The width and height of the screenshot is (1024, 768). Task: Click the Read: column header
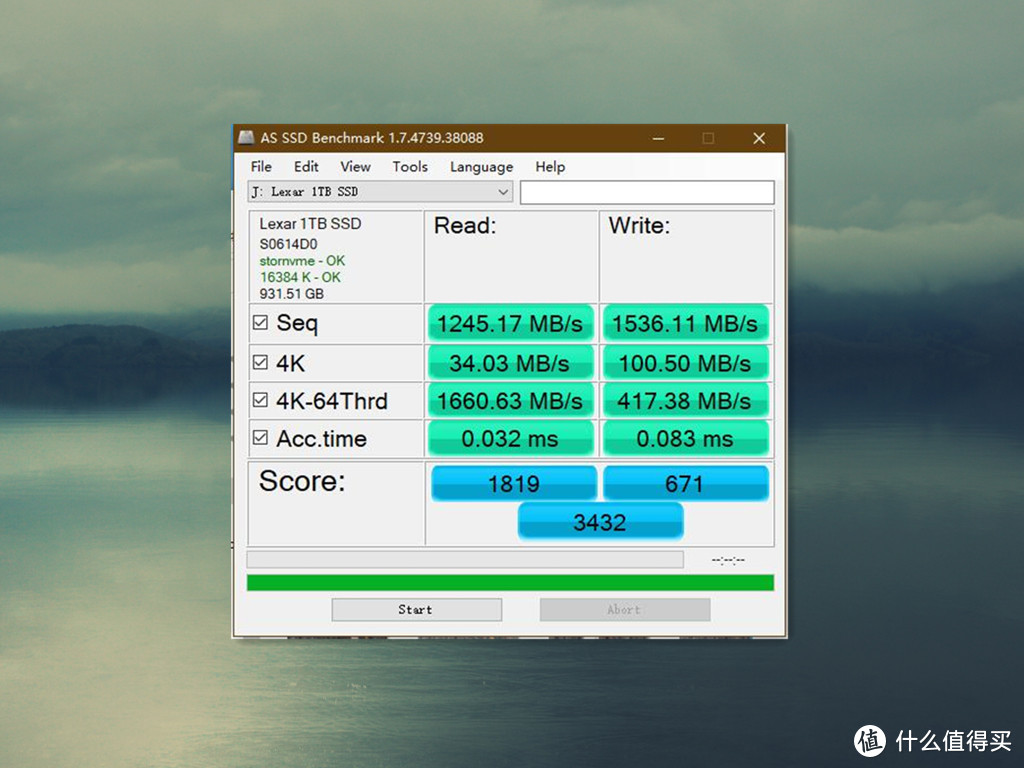(466, 226)
